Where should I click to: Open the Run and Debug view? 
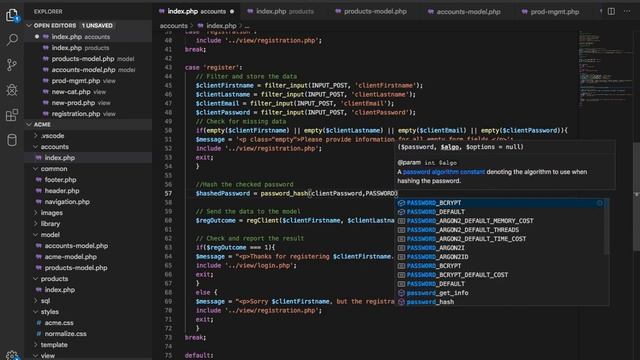[12, 90]
